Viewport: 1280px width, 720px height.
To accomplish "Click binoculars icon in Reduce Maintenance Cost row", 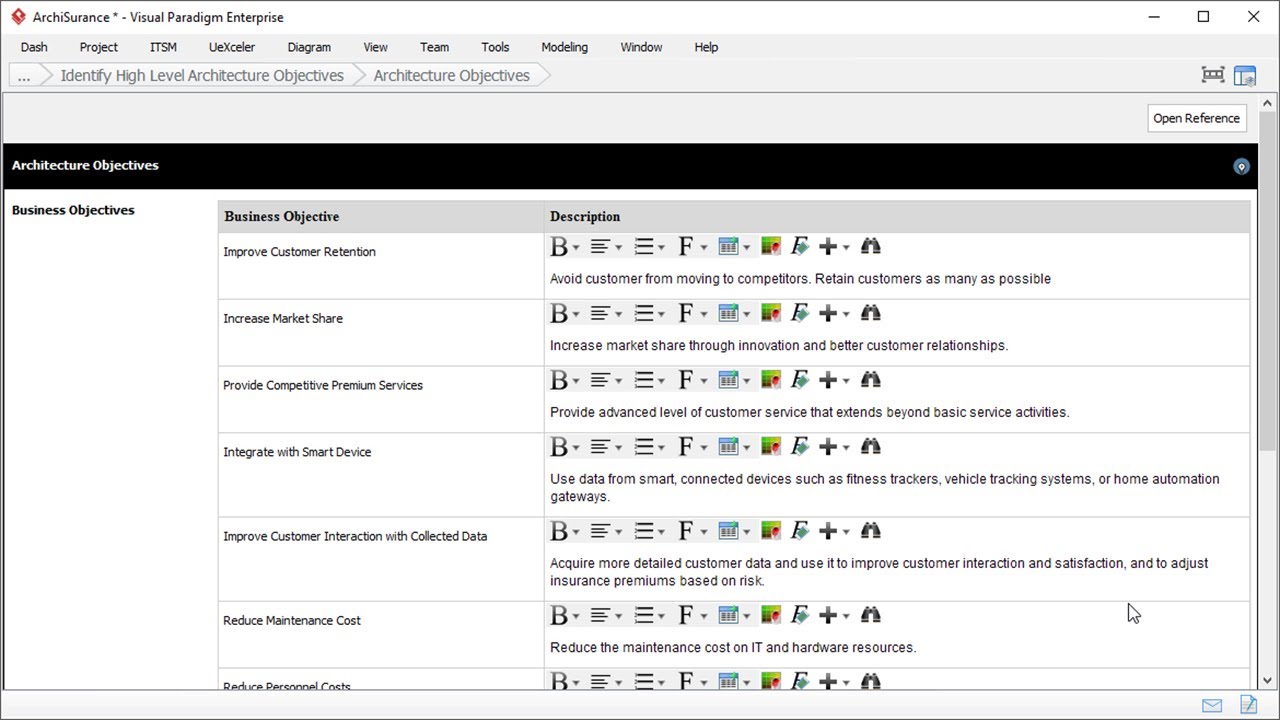I will [870, 615].
